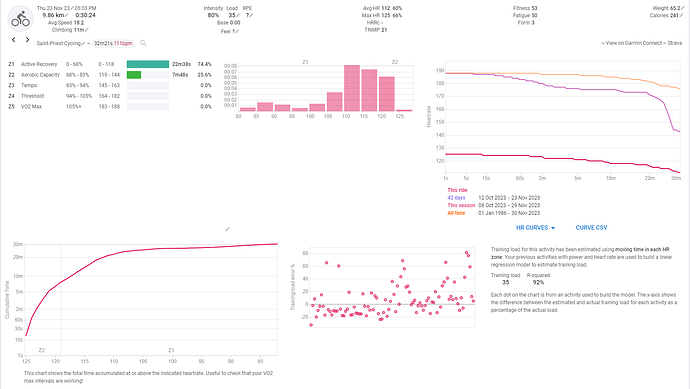Click the magnifier search icon beside 111bpm
The height and width of the screenshot is (389, 690).
pyautogui.click(x=143, y=43)
